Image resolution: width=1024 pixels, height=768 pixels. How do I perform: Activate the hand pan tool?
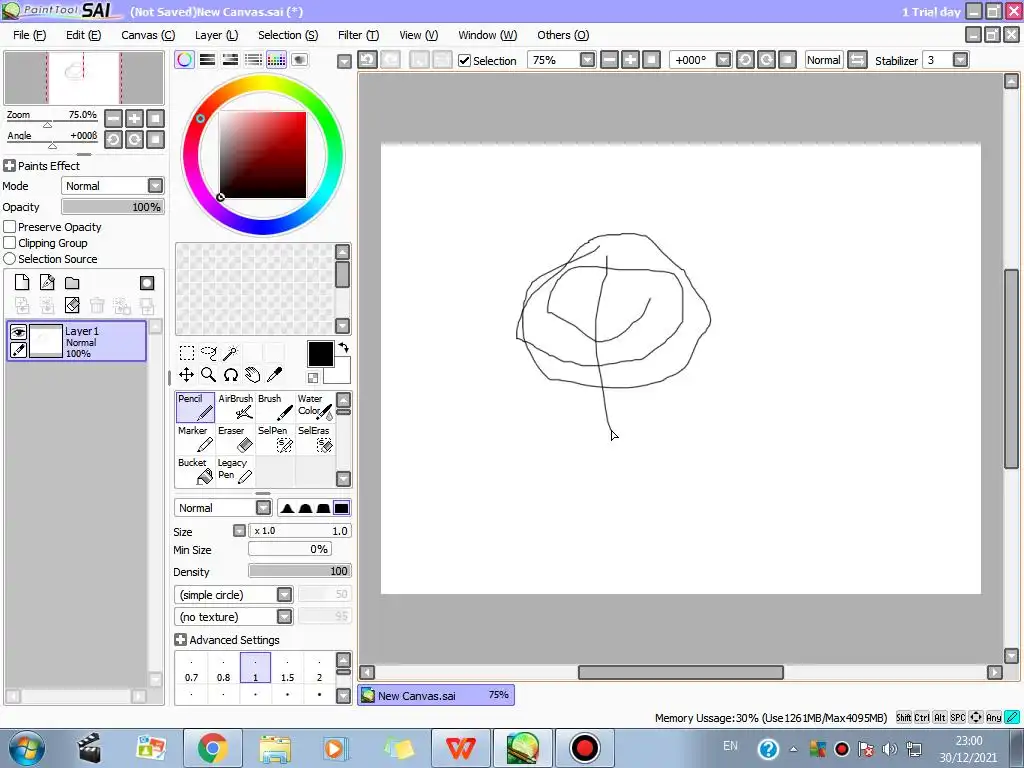(253, 375)
